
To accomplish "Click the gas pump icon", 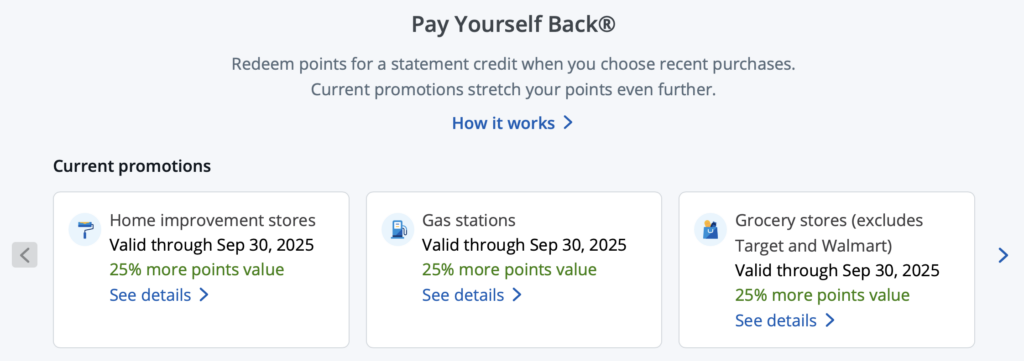I will coord(398,229).
